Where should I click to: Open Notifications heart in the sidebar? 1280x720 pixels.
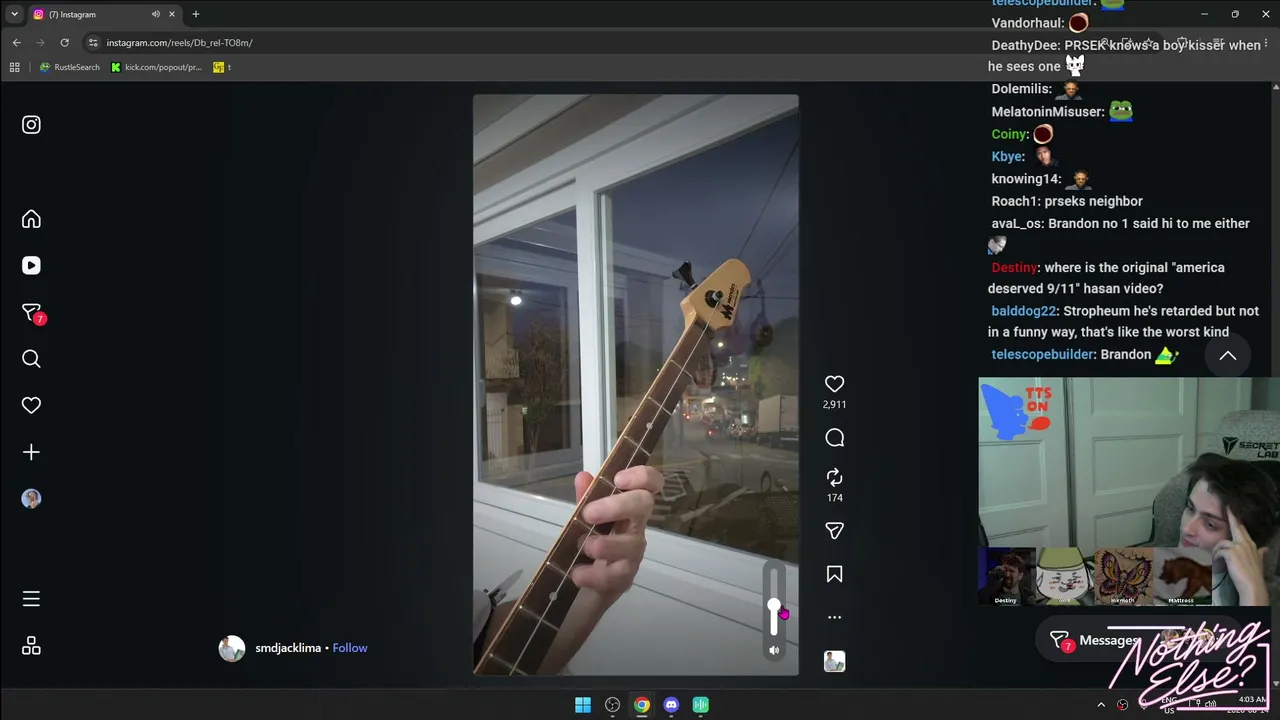(31, 405)
